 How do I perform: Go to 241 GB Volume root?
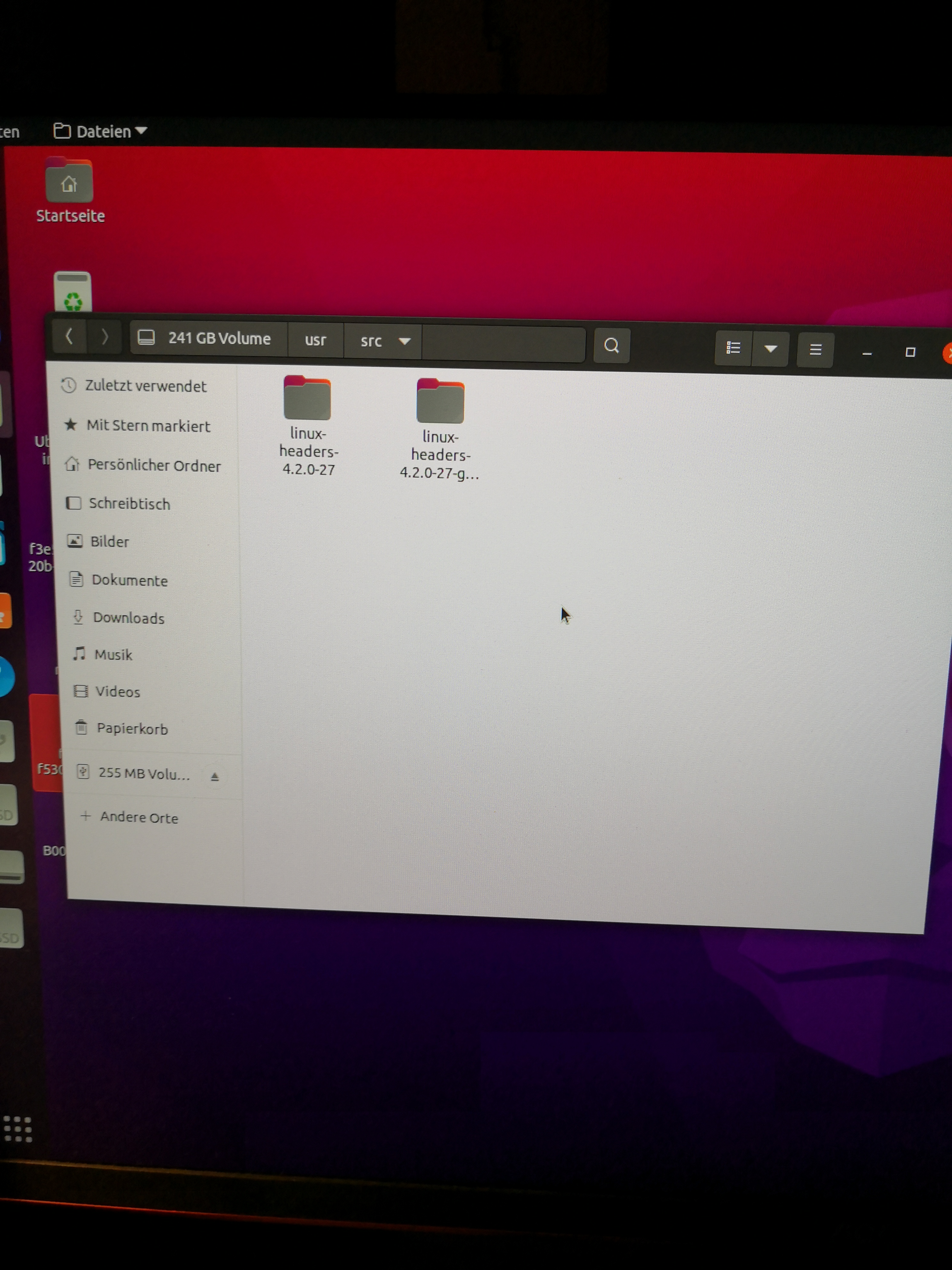[x=208, y=338]
